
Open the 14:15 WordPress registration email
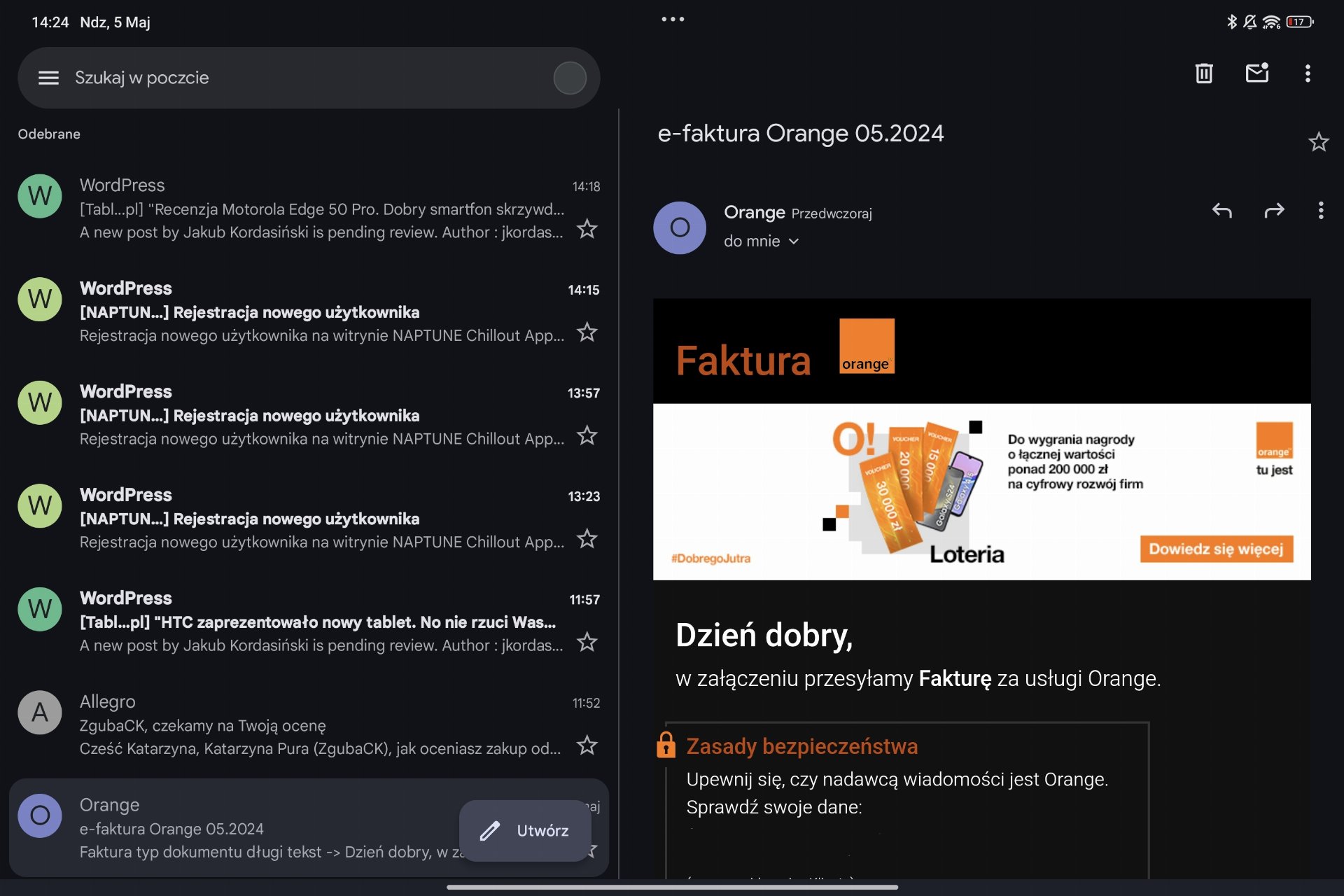[309, 311]
